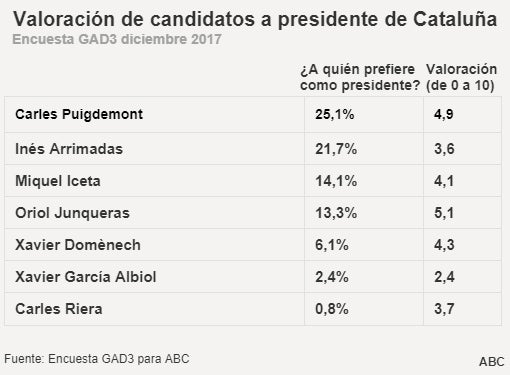Click the 0,8% preference value
510x375 pixels.
pyautogui.click(x=332, y=309)
